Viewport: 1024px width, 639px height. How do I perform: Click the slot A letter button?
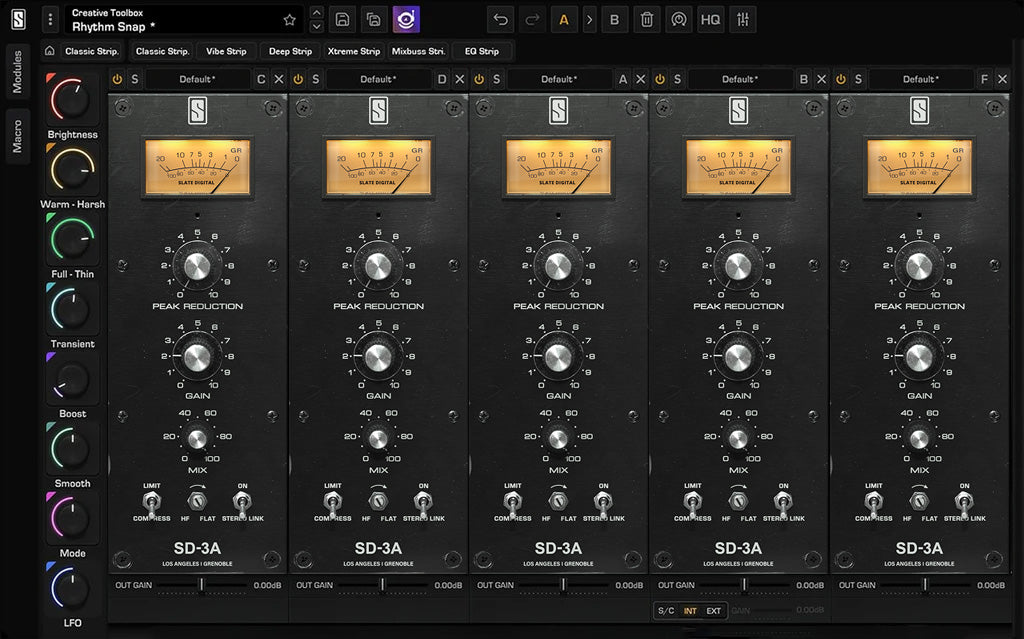(x=623, y=79)
